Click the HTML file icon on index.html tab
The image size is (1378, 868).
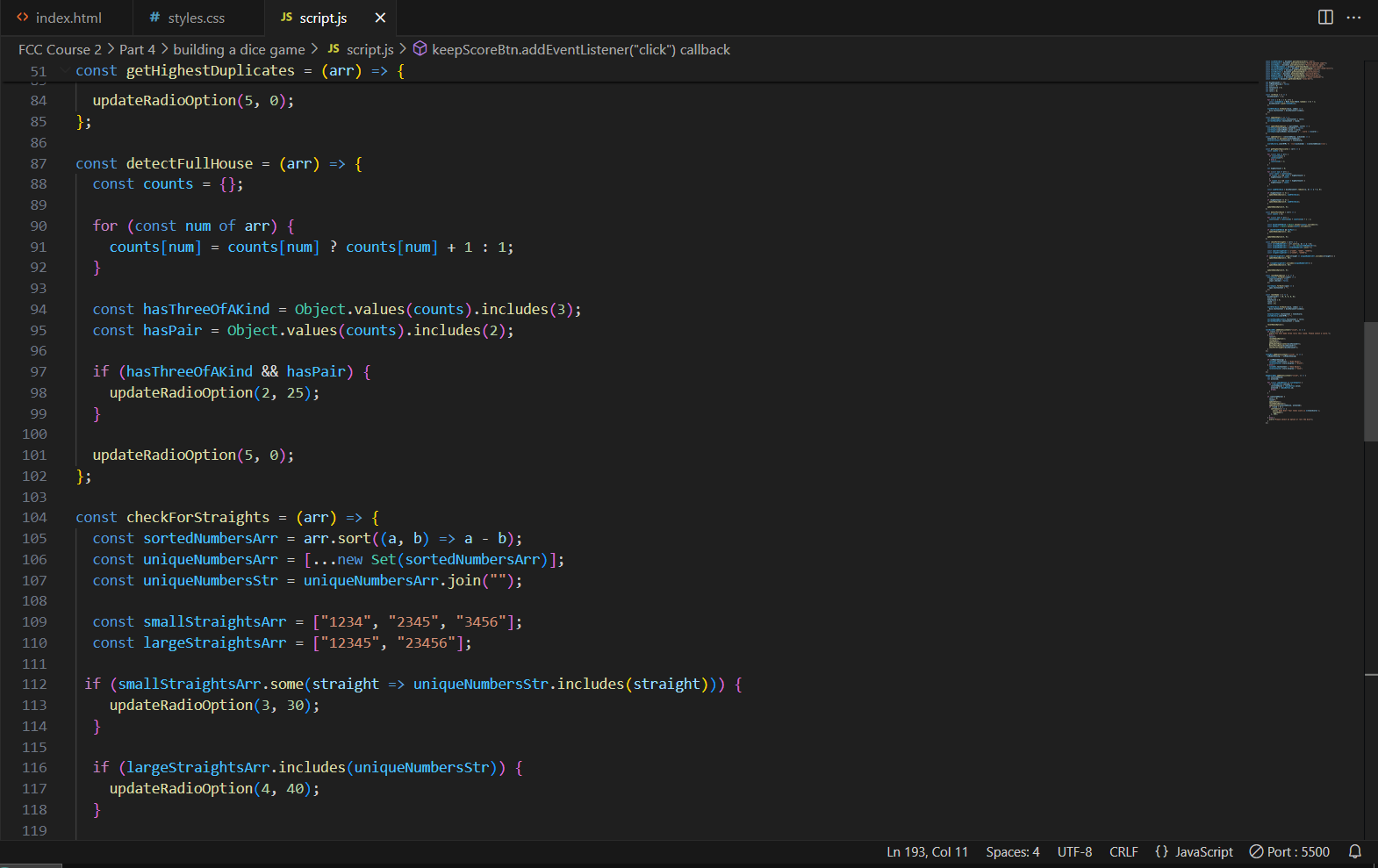[x=23, y=18]
